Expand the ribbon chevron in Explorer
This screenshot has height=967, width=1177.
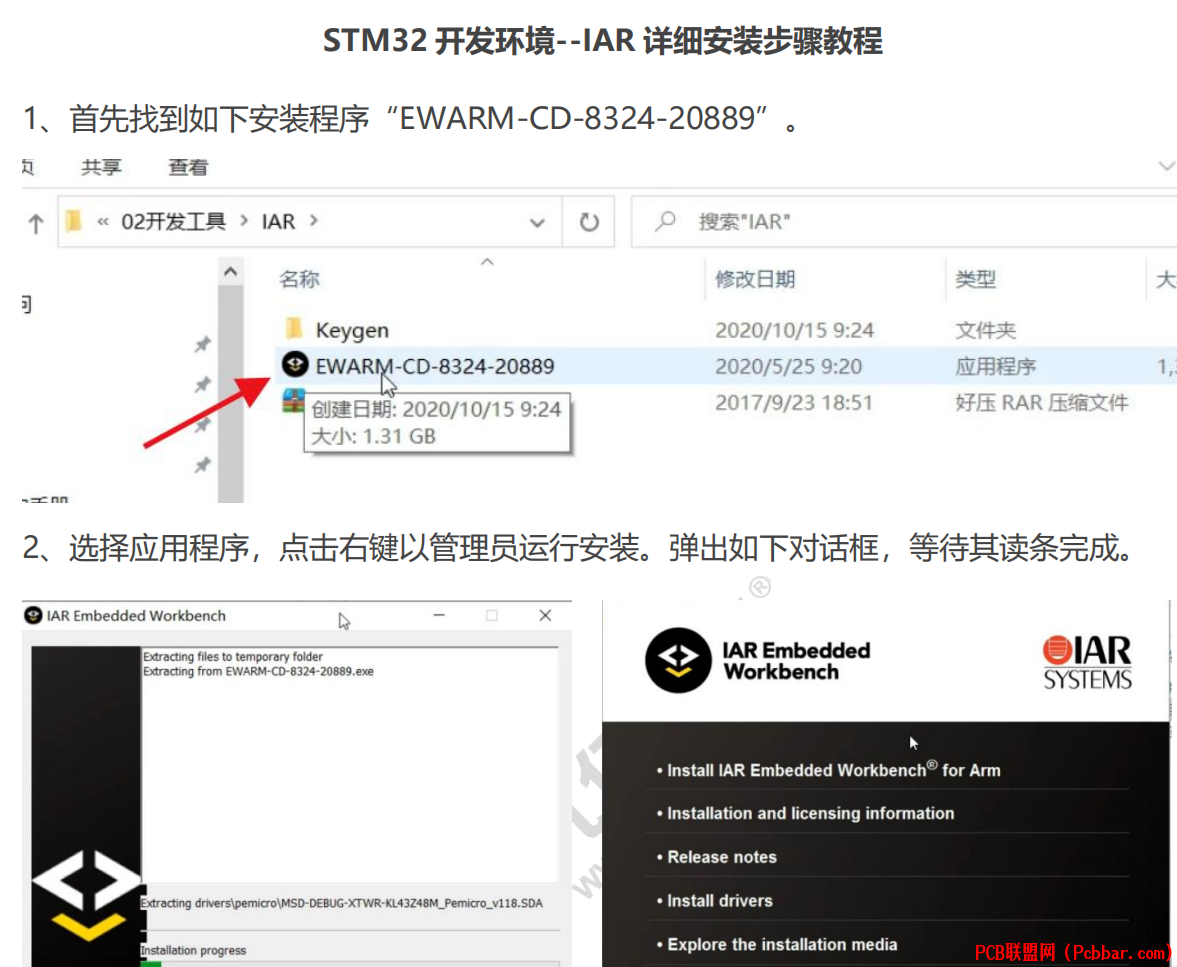(1166, 166)
